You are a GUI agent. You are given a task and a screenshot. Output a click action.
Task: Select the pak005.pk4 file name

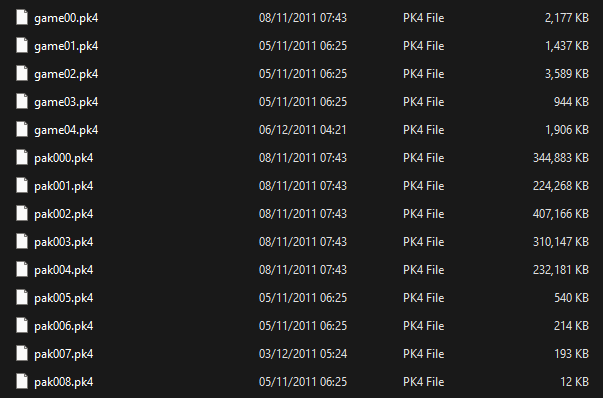pyautogui.click(x=63, y=298)
